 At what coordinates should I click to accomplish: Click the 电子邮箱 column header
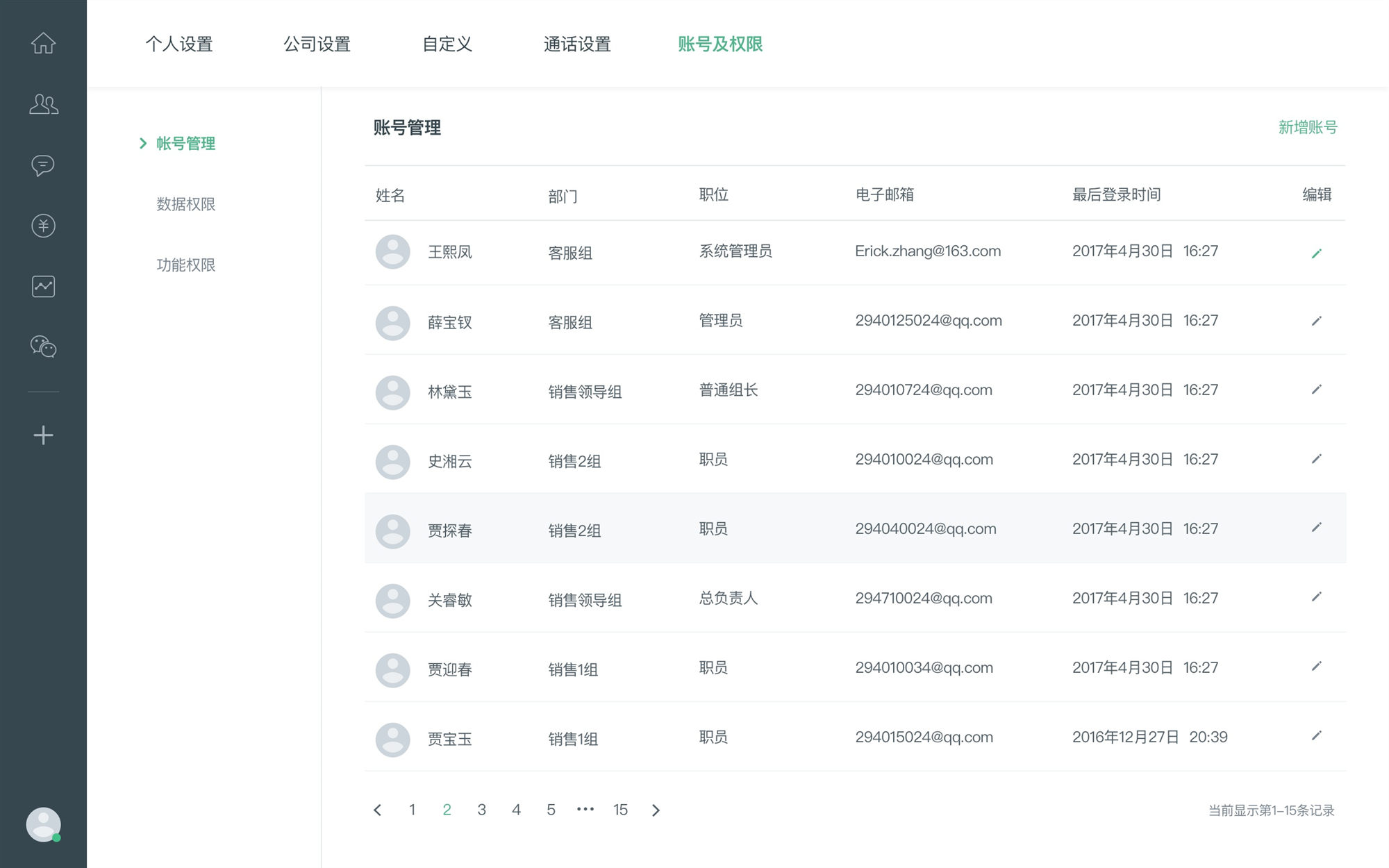click(884, 194)
